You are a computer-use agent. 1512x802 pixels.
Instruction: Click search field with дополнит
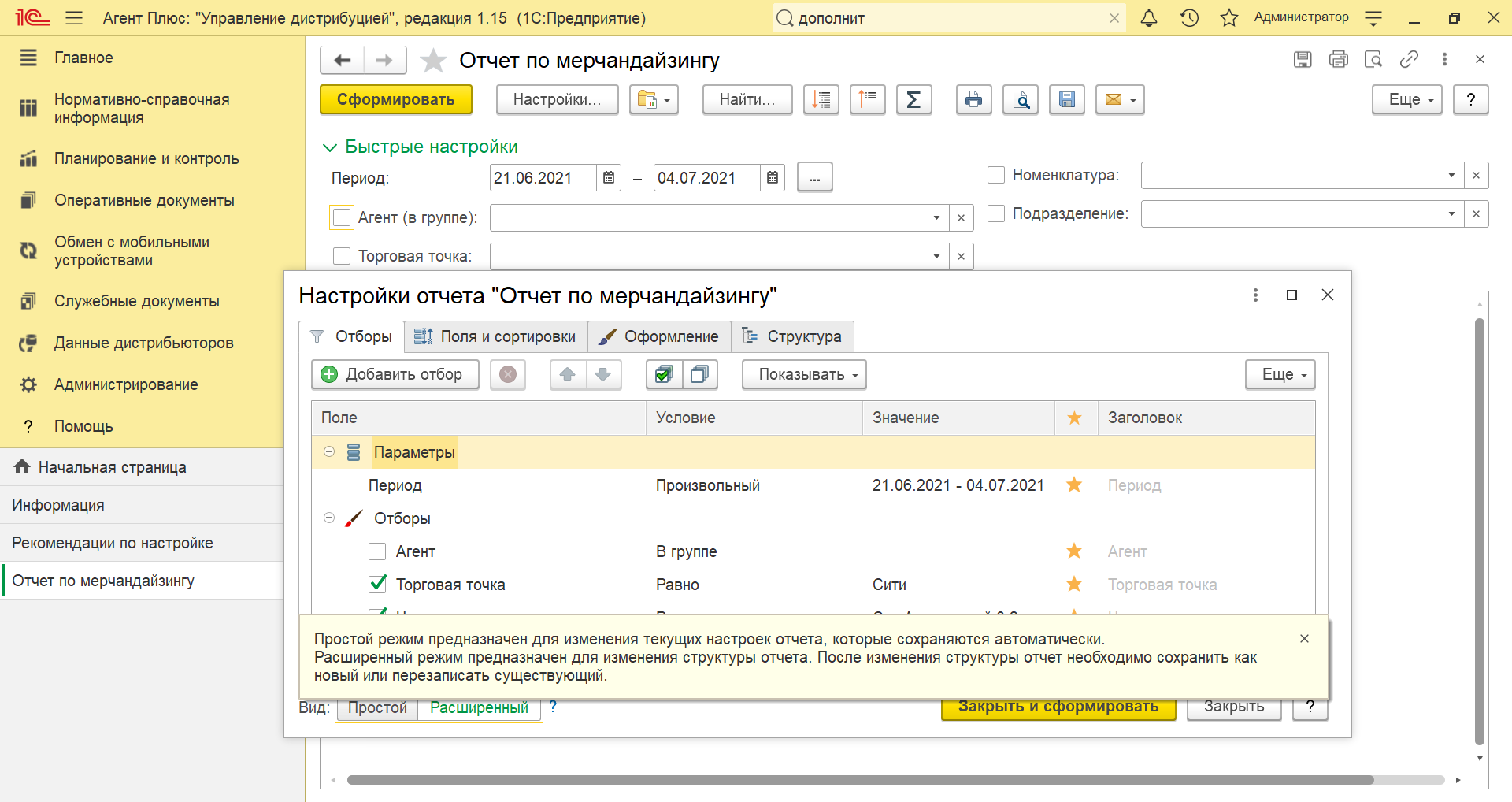pyautogui.click(x=949, y=18)
